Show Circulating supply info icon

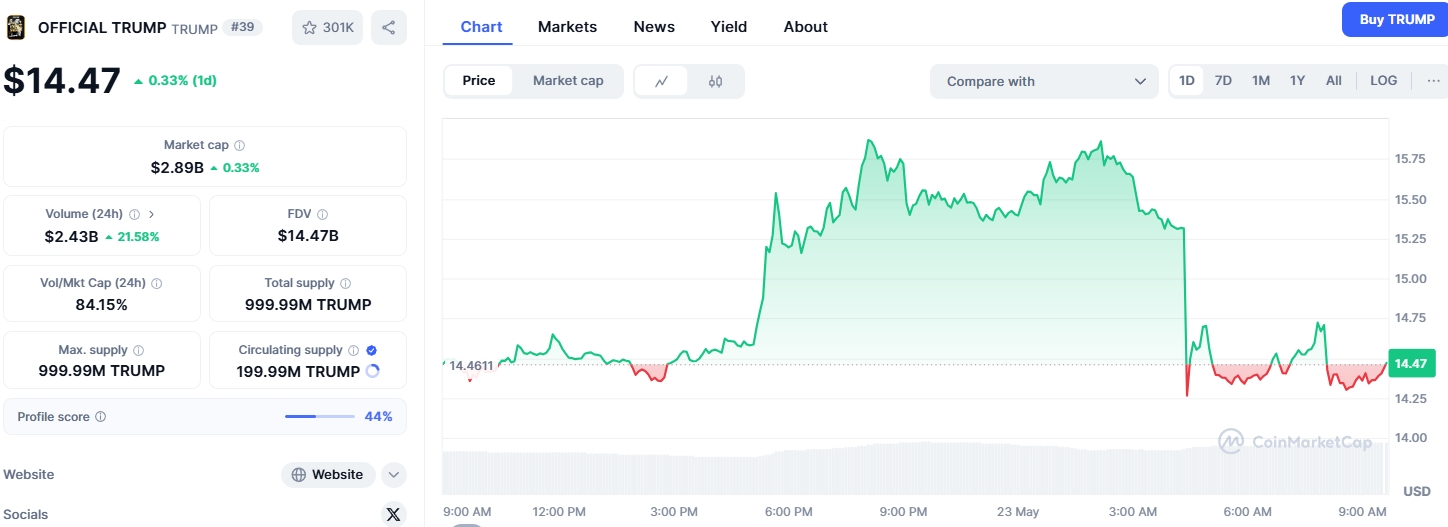pos(352,351)
